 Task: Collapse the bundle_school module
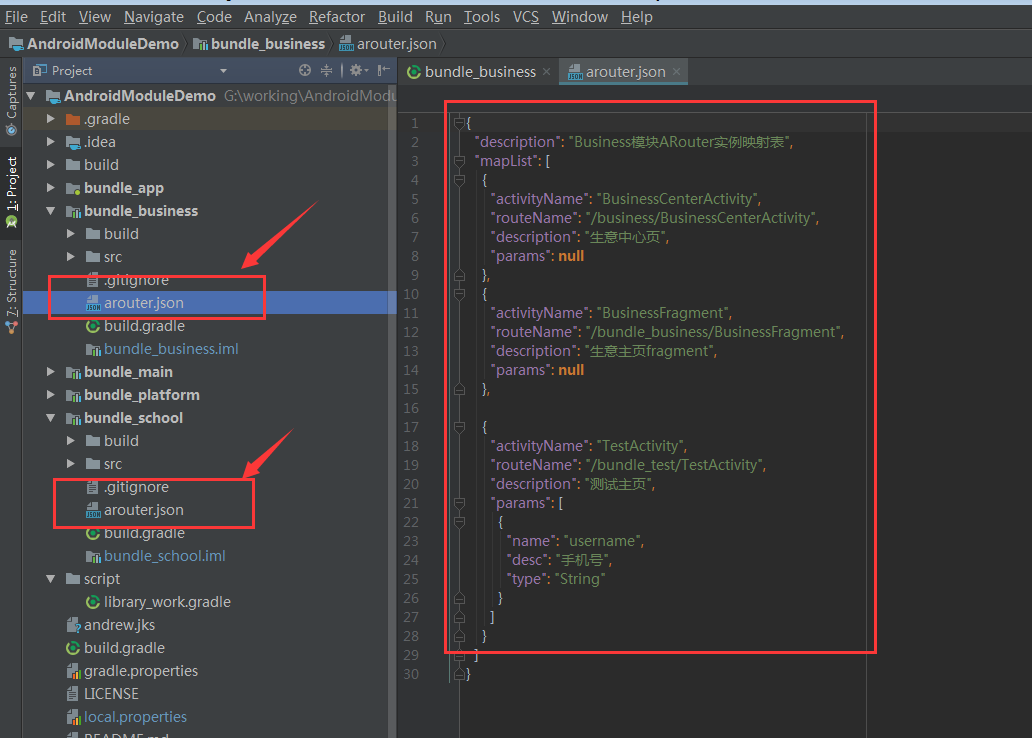51,418
